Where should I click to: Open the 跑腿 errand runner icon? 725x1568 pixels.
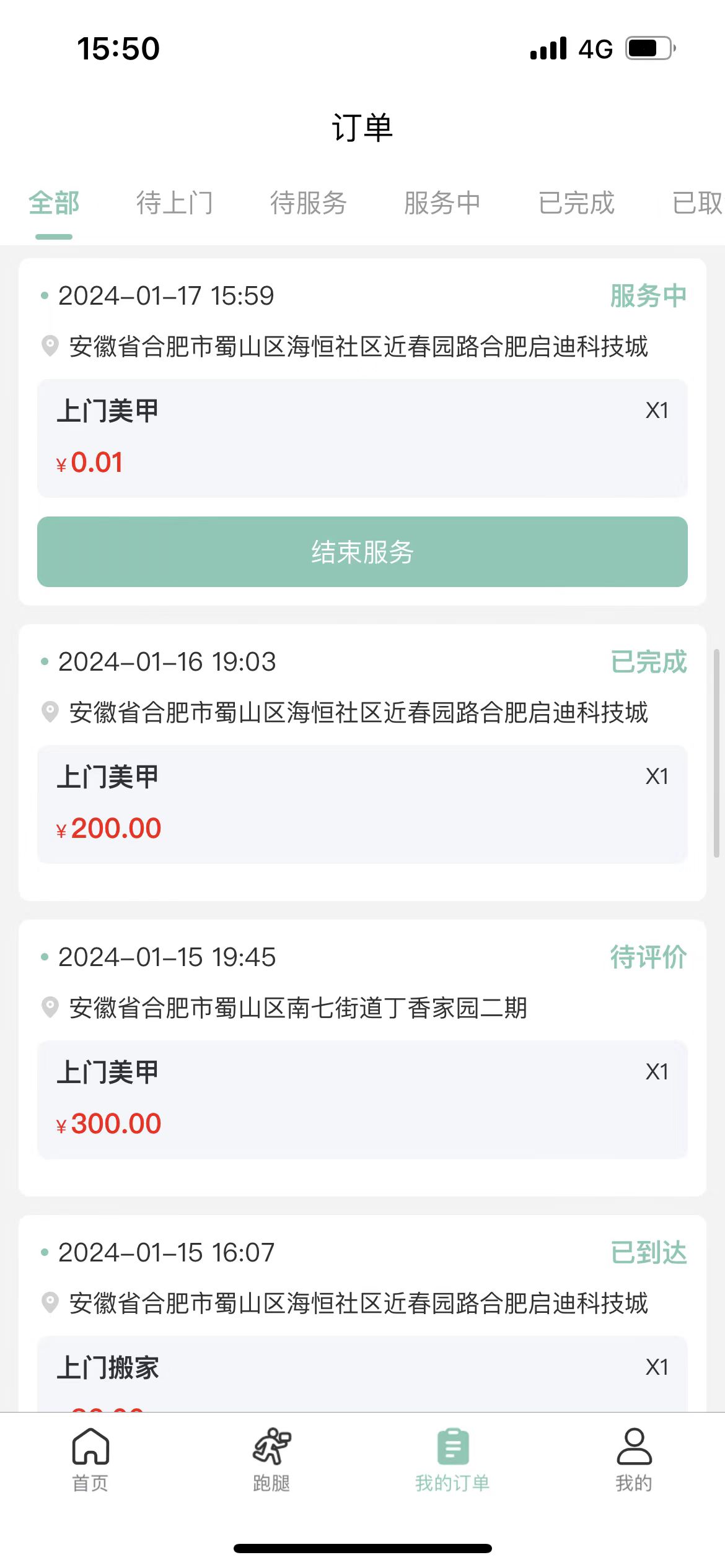tap(271, 1446)
